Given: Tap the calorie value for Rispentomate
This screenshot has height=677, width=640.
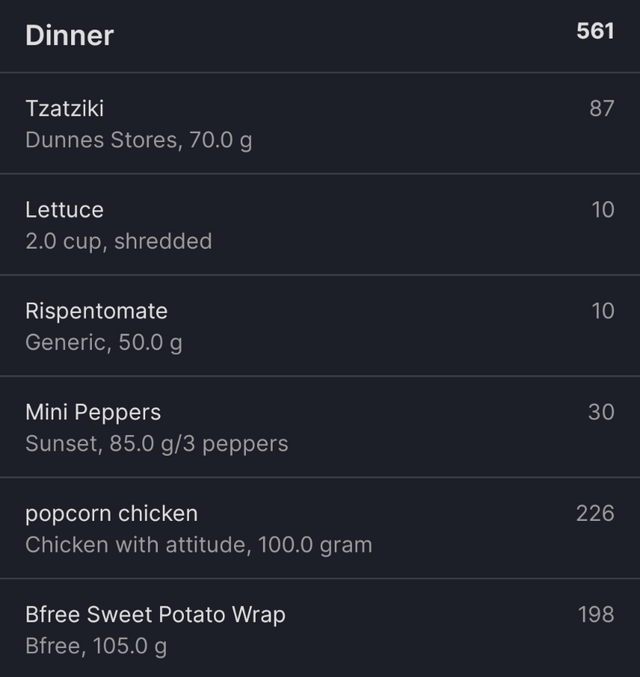Looking at the screenshot, I should click(x=603, y=311).
